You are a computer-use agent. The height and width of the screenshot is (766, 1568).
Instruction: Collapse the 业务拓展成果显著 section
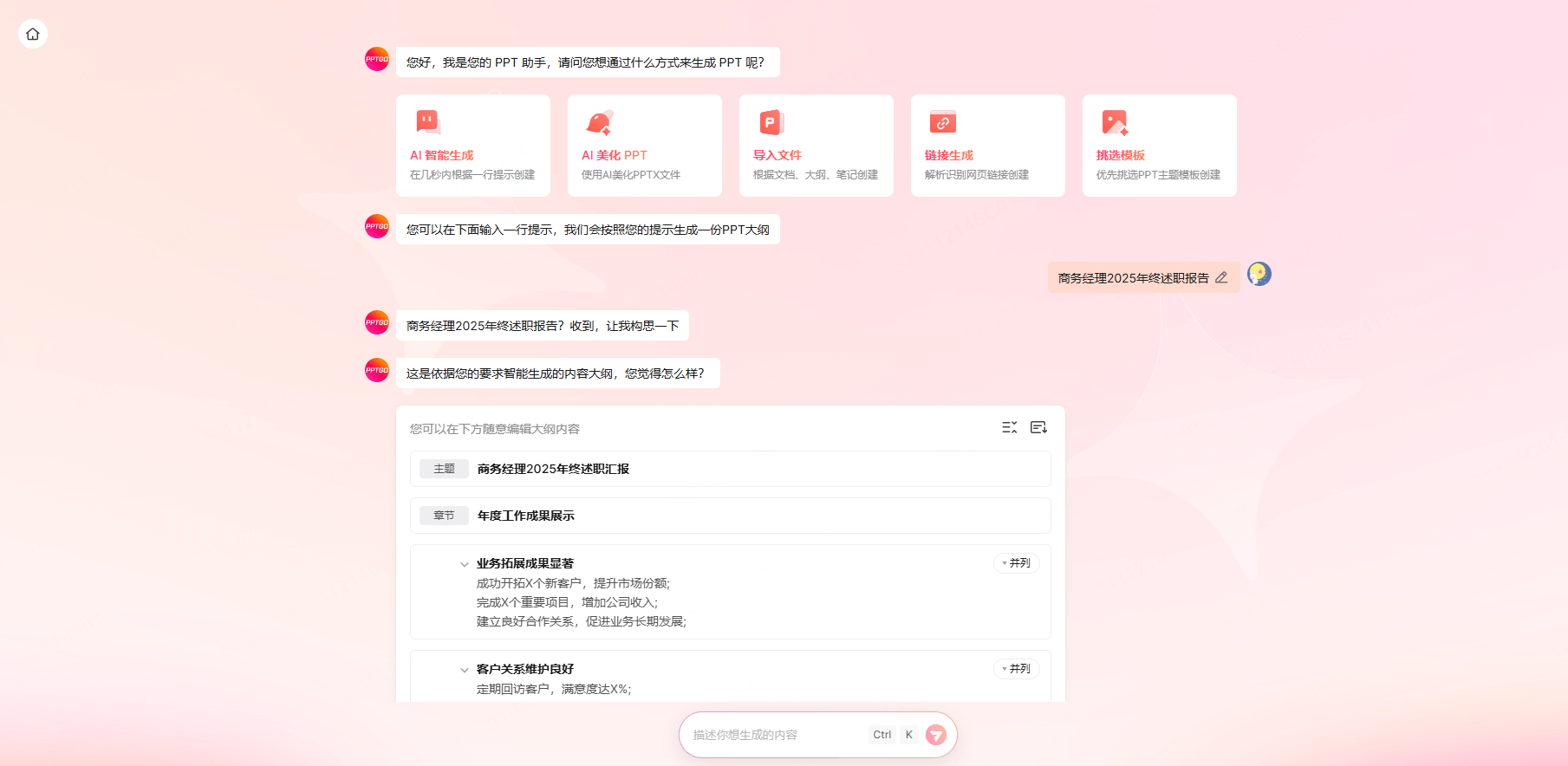tap(465, 564)
